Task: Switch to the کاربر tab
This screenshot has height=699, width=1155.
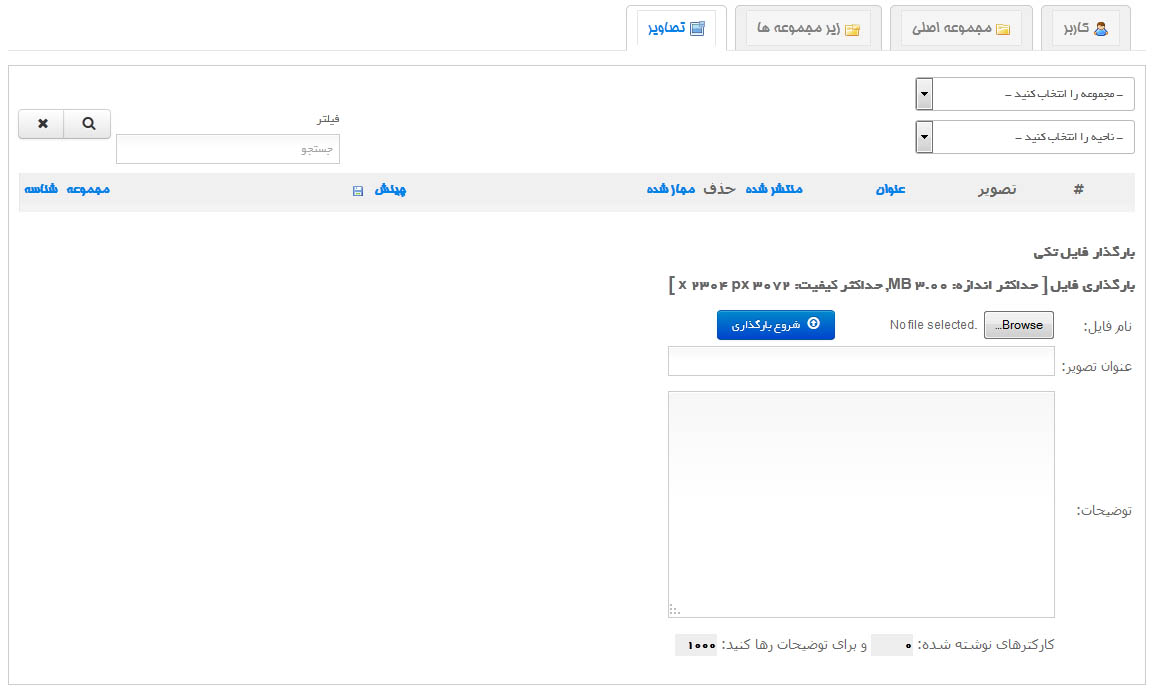Action: click(1085, 29)
